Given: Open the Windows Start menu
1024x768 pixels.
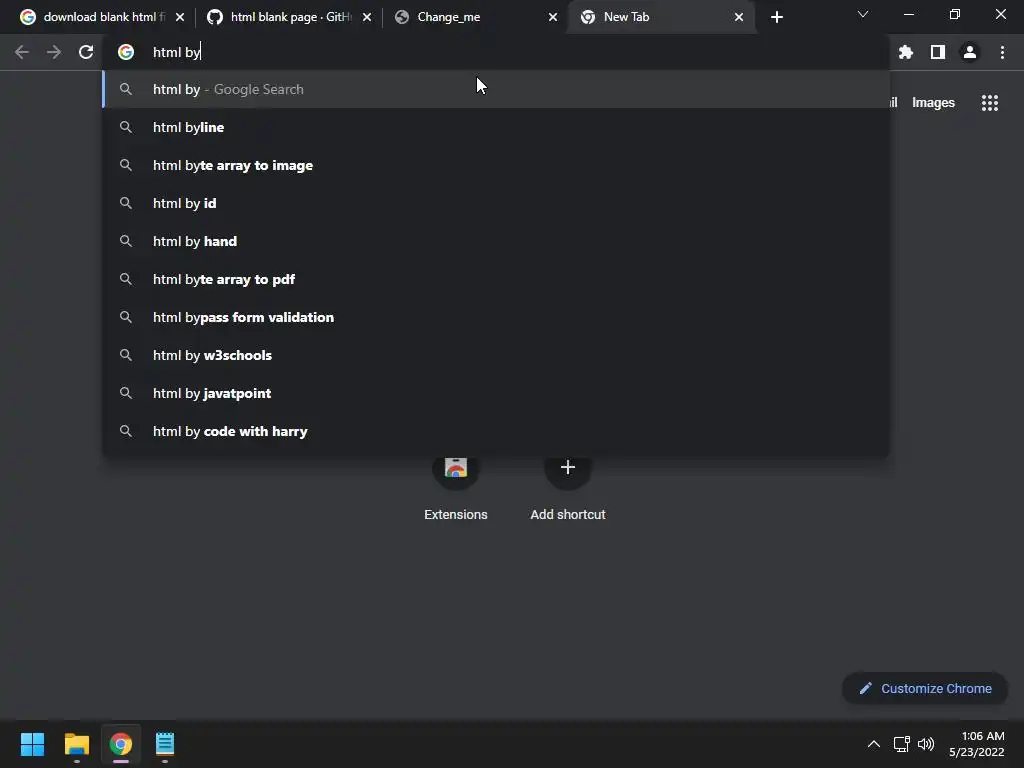Looking at the screenshot, I should 32,744.
